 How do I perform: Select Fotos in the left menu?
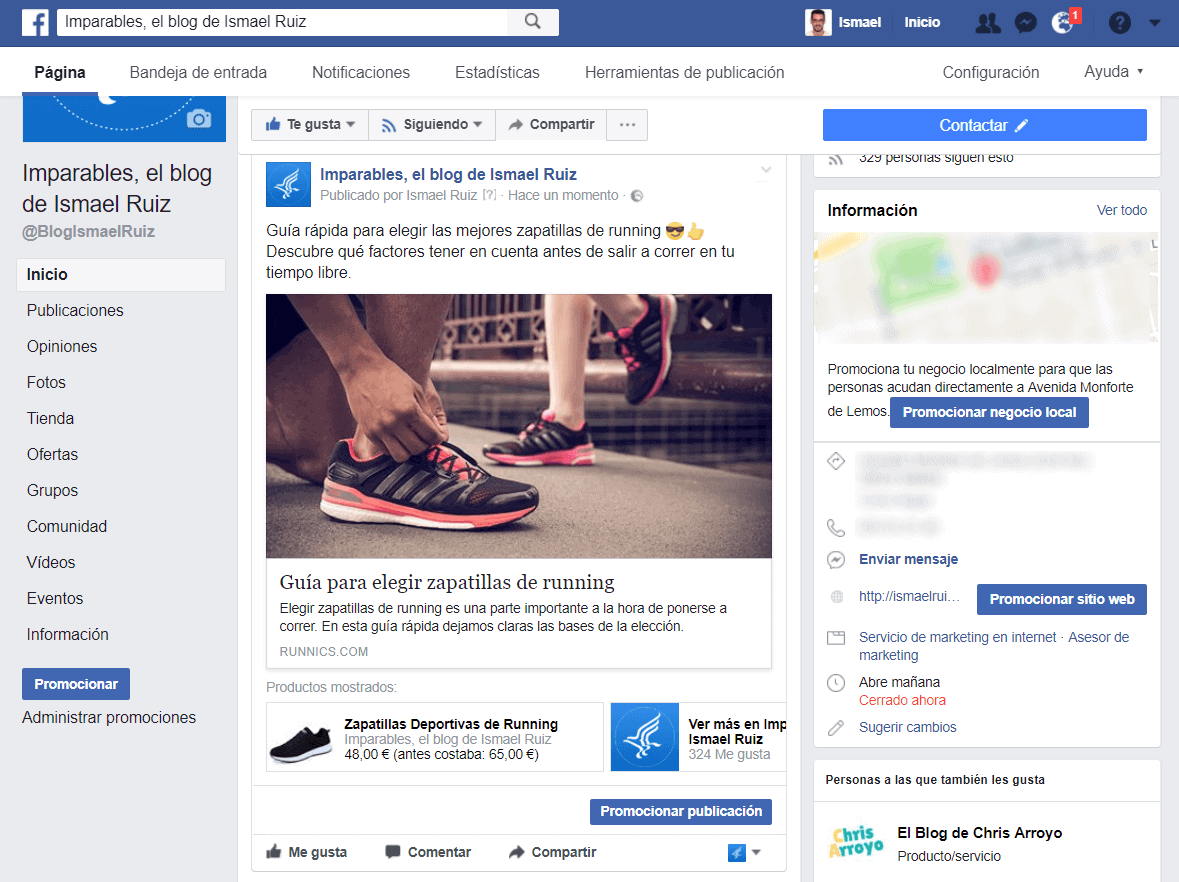pyautogui.click(x=46, y=383)
